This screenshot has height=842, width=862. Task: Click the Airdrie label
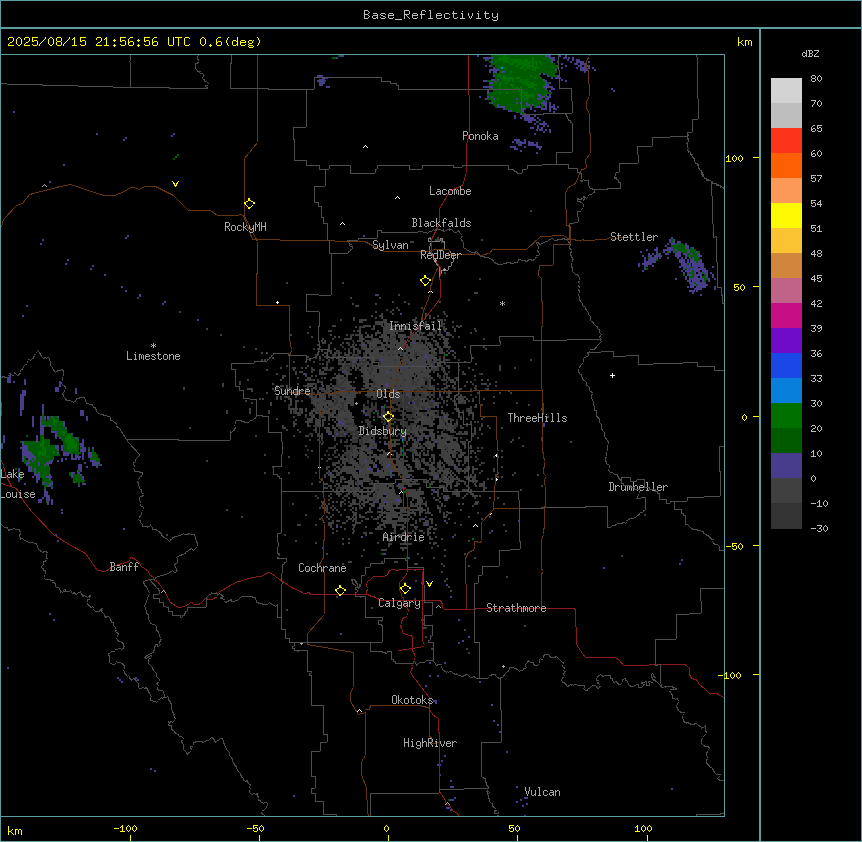[x=403, y=537]
